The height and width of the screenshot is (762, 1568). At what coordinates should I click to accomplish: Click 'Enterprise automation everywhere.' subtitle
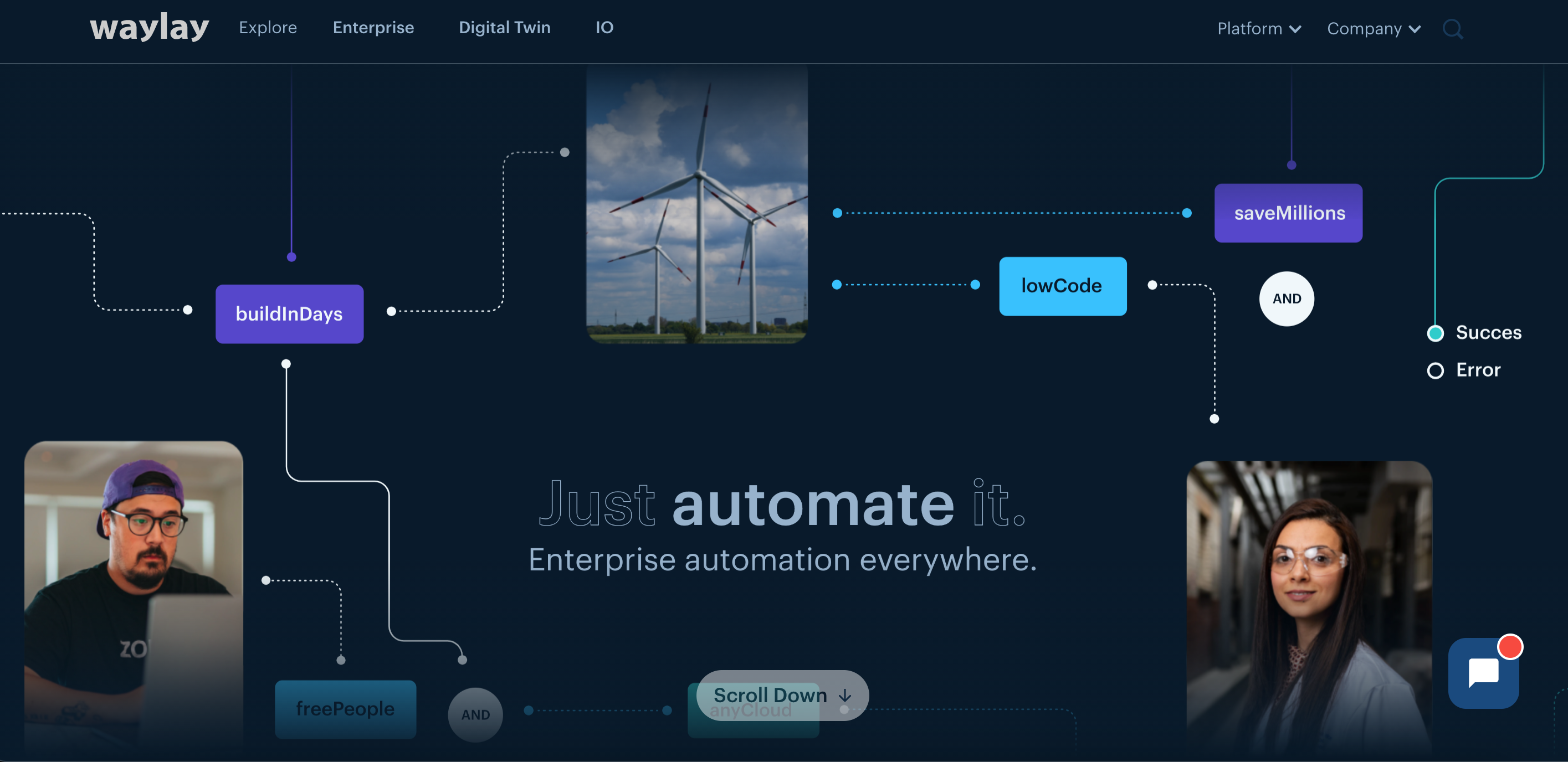coord(782,559)
